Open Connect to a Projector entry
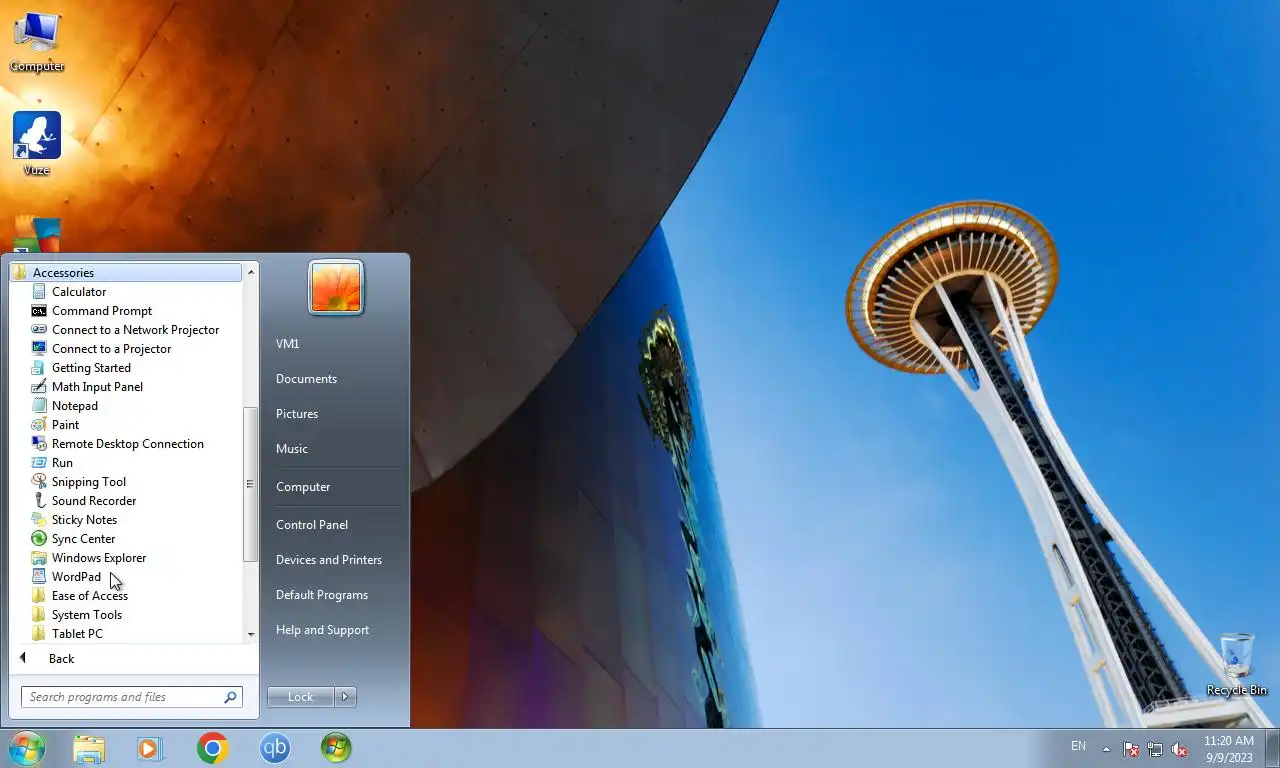This screenshot has height=768, width=1280. (111, 349)
